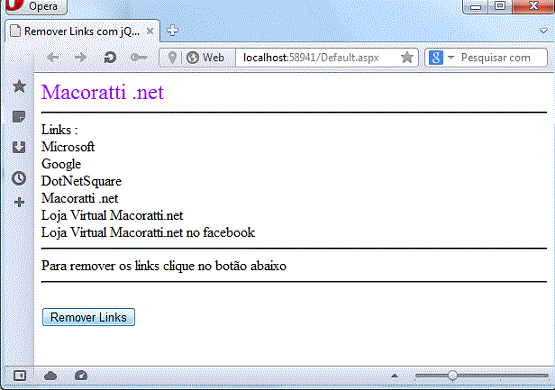Click the Opera Link cloud icon
Image resolution: width=555 pixels, height=390 pixels.
[x=50, y=375]
